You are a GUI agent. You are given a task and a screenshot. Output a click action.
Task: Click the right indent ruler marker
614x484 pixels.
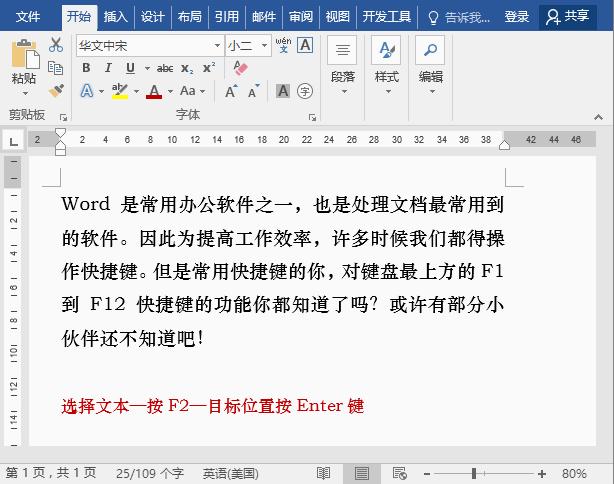[504, 145]
